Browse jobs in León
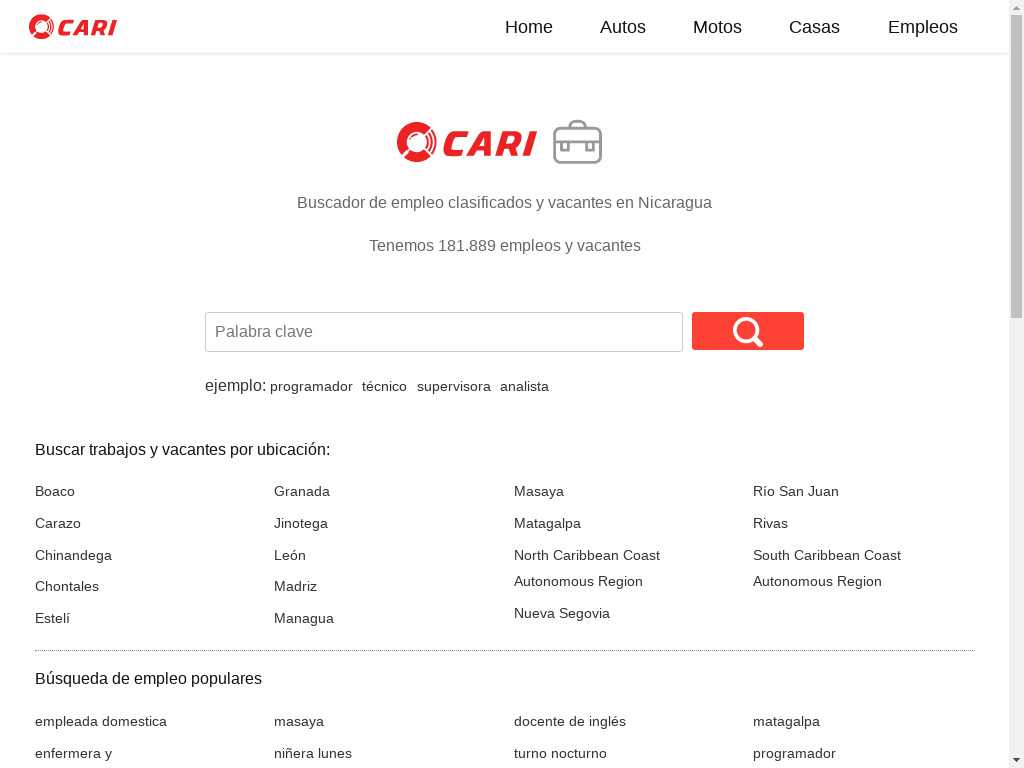This screenshot has height=768, width=1024. tap(290, 555)
